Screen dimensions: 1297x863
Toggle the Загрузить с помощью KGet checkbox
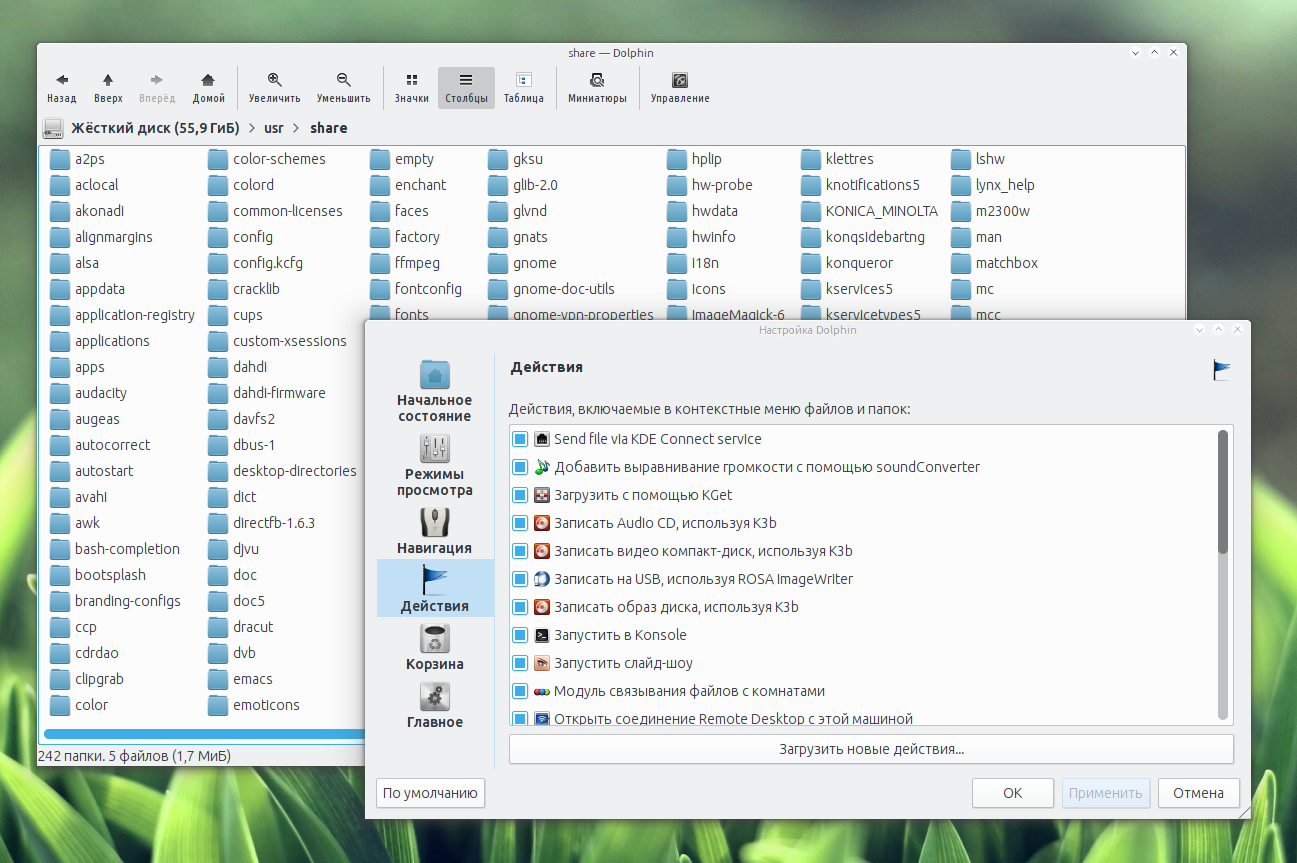point(520,495)
